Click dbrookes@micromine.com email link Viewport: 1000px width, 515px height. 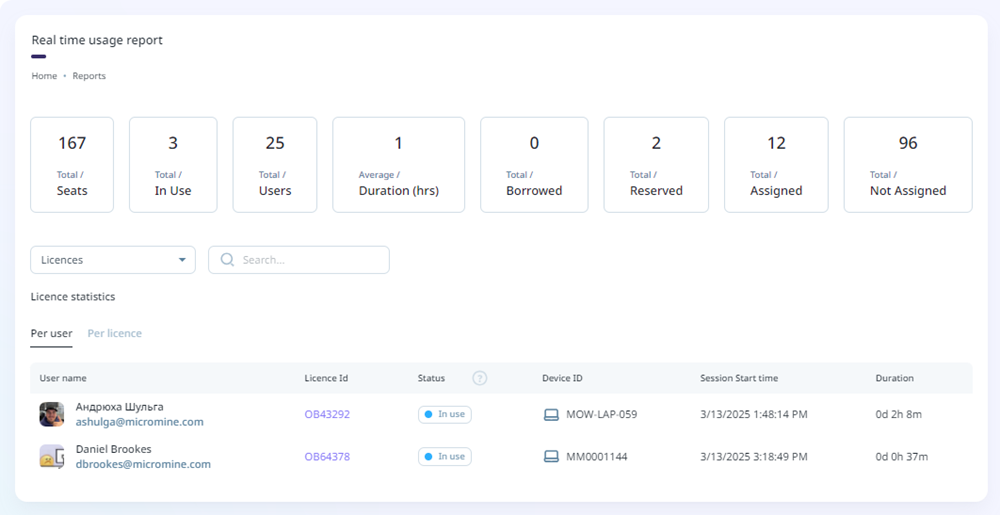click(143, 464)
